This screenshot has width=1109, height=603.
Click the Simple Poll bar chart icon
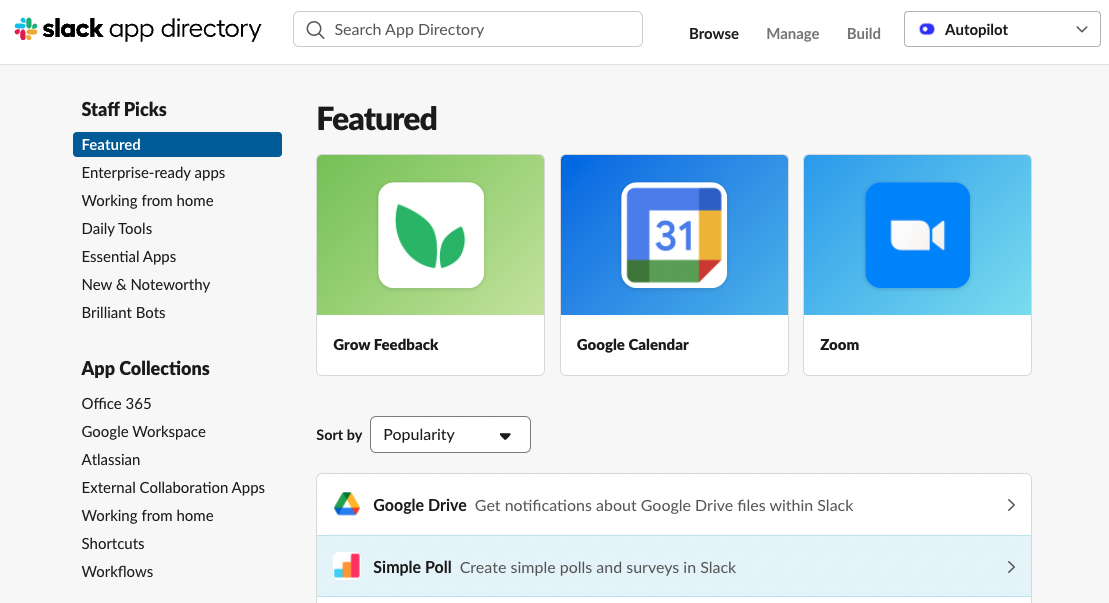click(347, 567)
